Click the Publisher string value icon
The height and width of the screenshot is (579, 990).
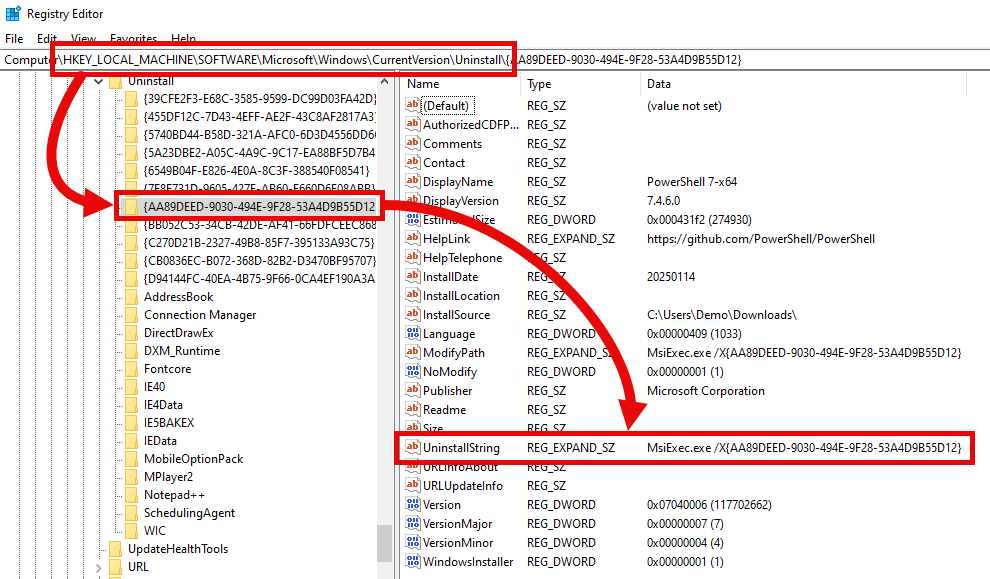[411, 390]
